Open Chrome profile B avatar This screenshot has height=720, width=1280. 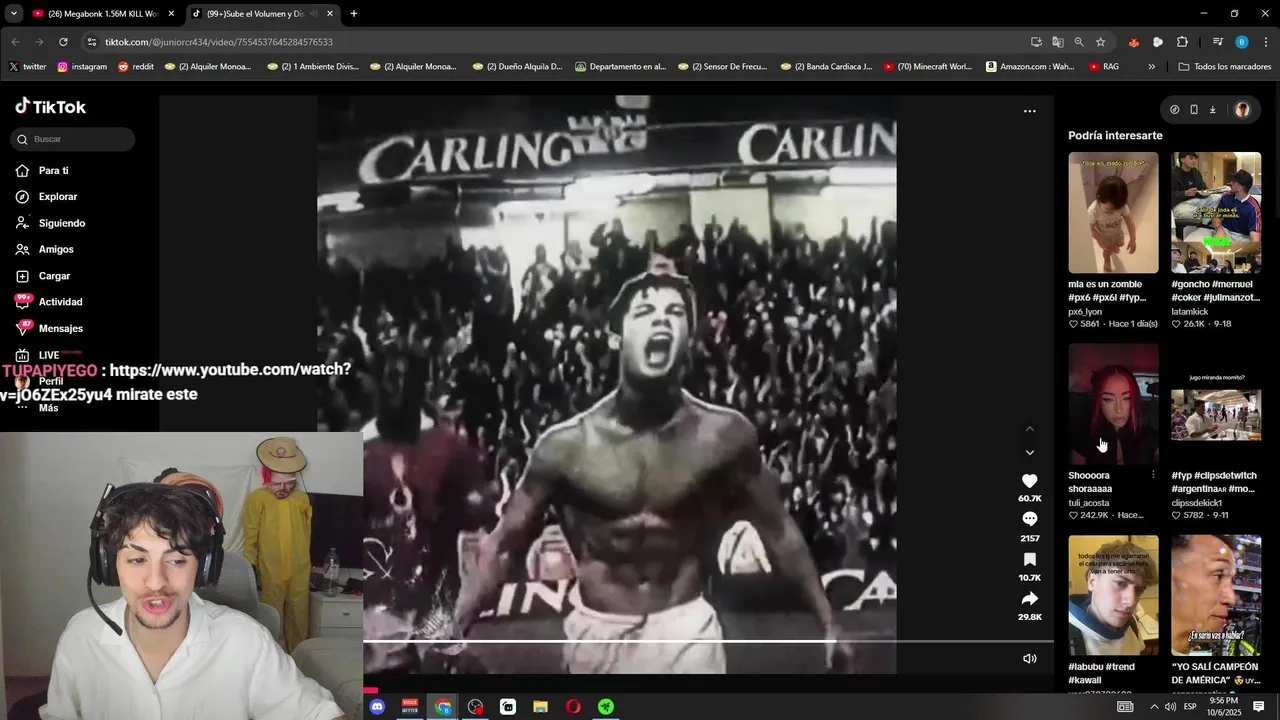(x=1242, y=42)
